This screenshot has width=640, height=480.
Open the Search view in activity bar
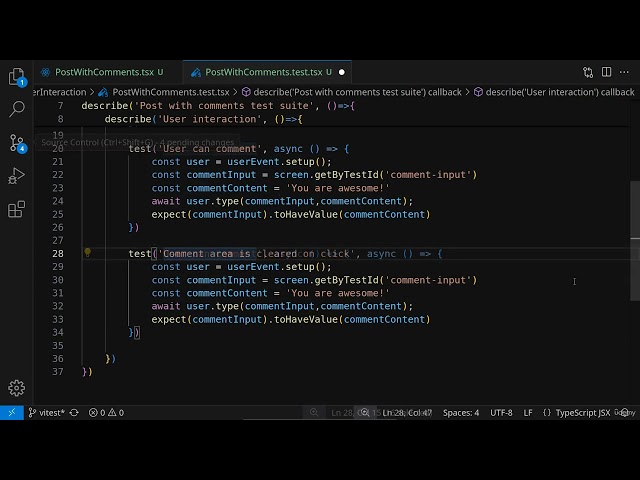(x=17, y=109)
